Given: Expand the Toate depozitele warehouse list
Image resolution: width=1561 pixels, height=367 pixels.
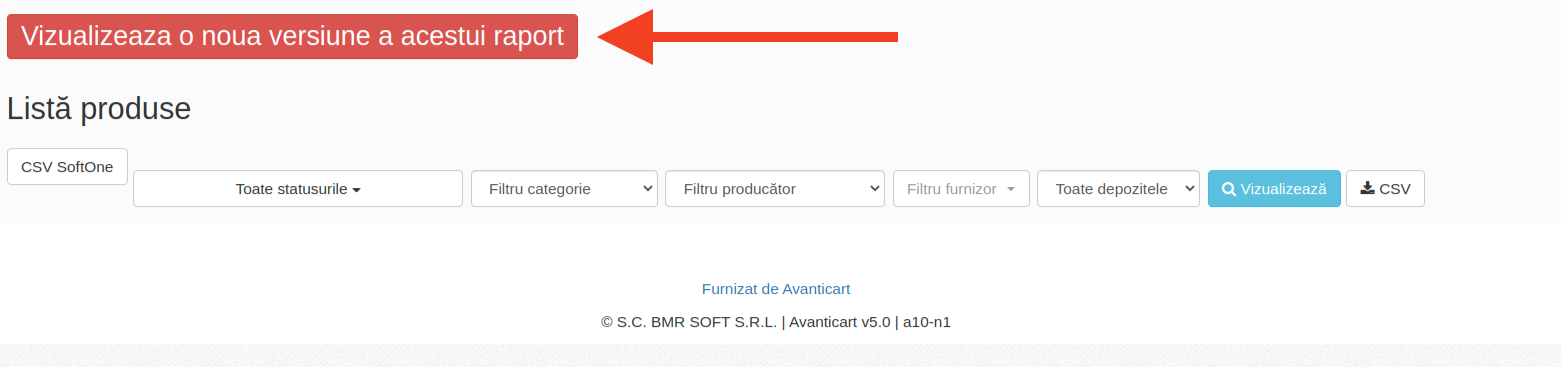Looking at the screenshot, I should pyautogui.click(x=1118, y=189).
